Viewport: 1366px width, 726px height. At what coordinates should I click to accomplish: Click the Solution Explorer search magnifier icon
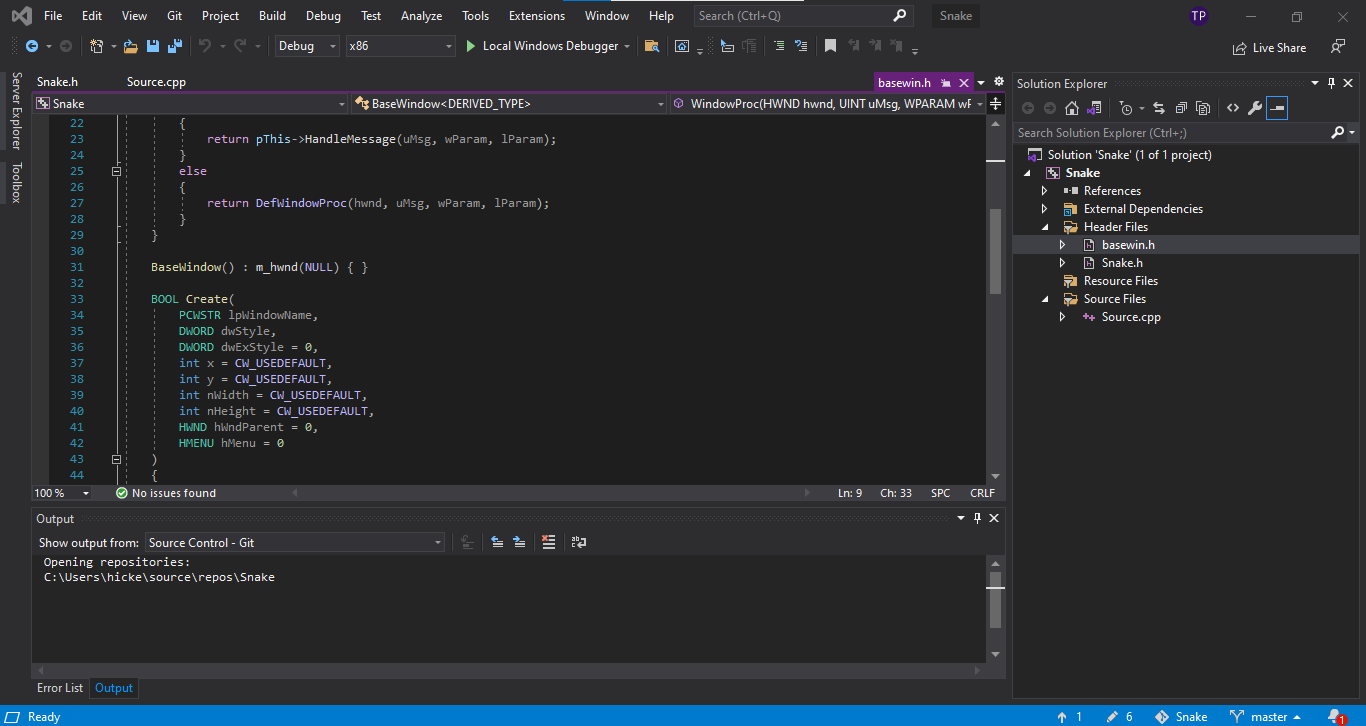(1338, 132)
